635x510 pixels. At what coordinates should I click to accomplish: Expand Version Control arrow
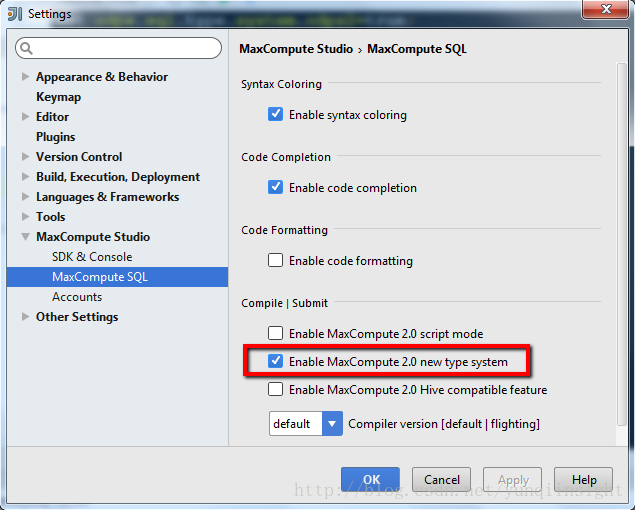(x=25, y=156)
